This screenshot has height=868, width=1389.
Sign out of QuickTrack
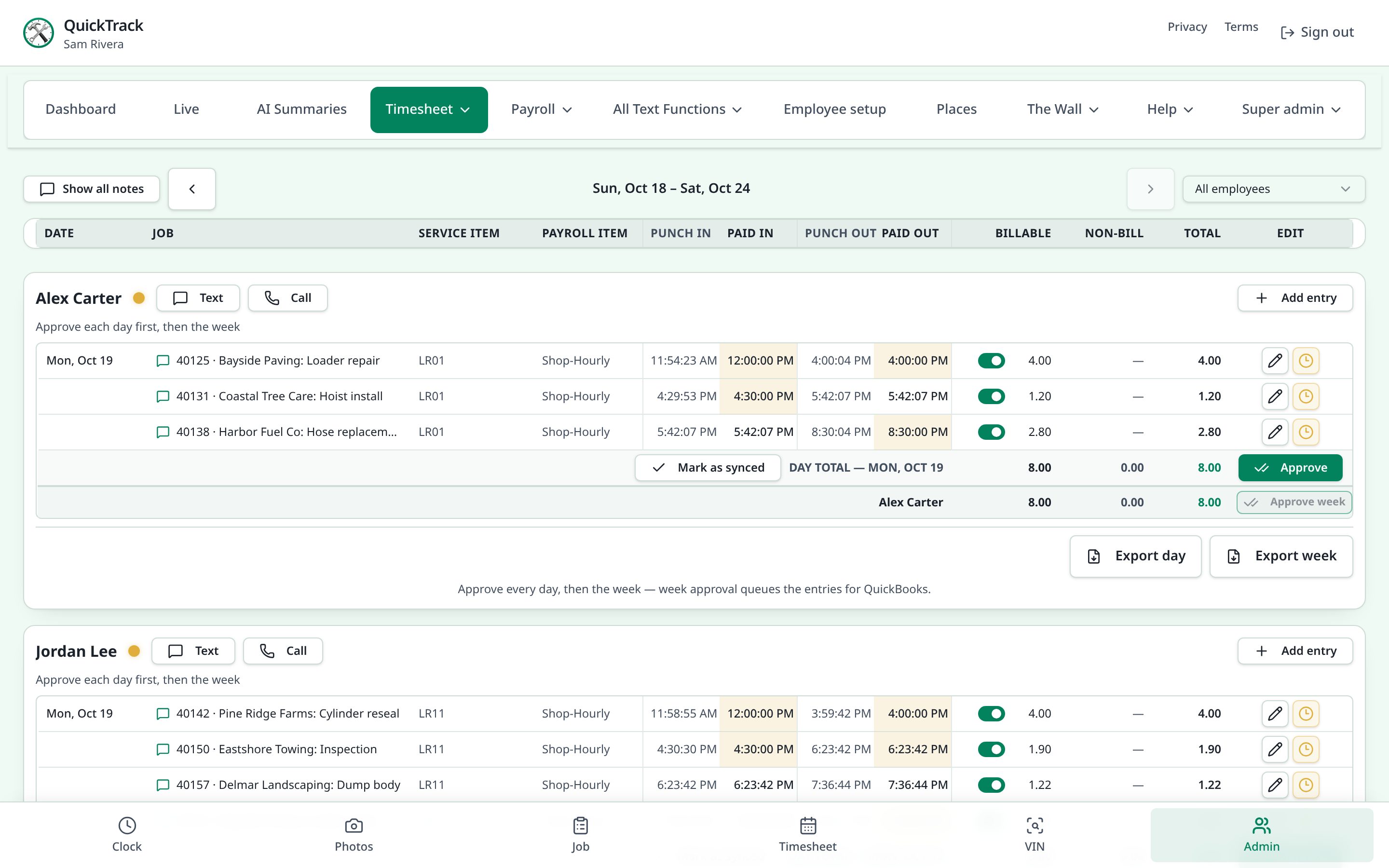pyautogui.click(x=1317, y=32)
